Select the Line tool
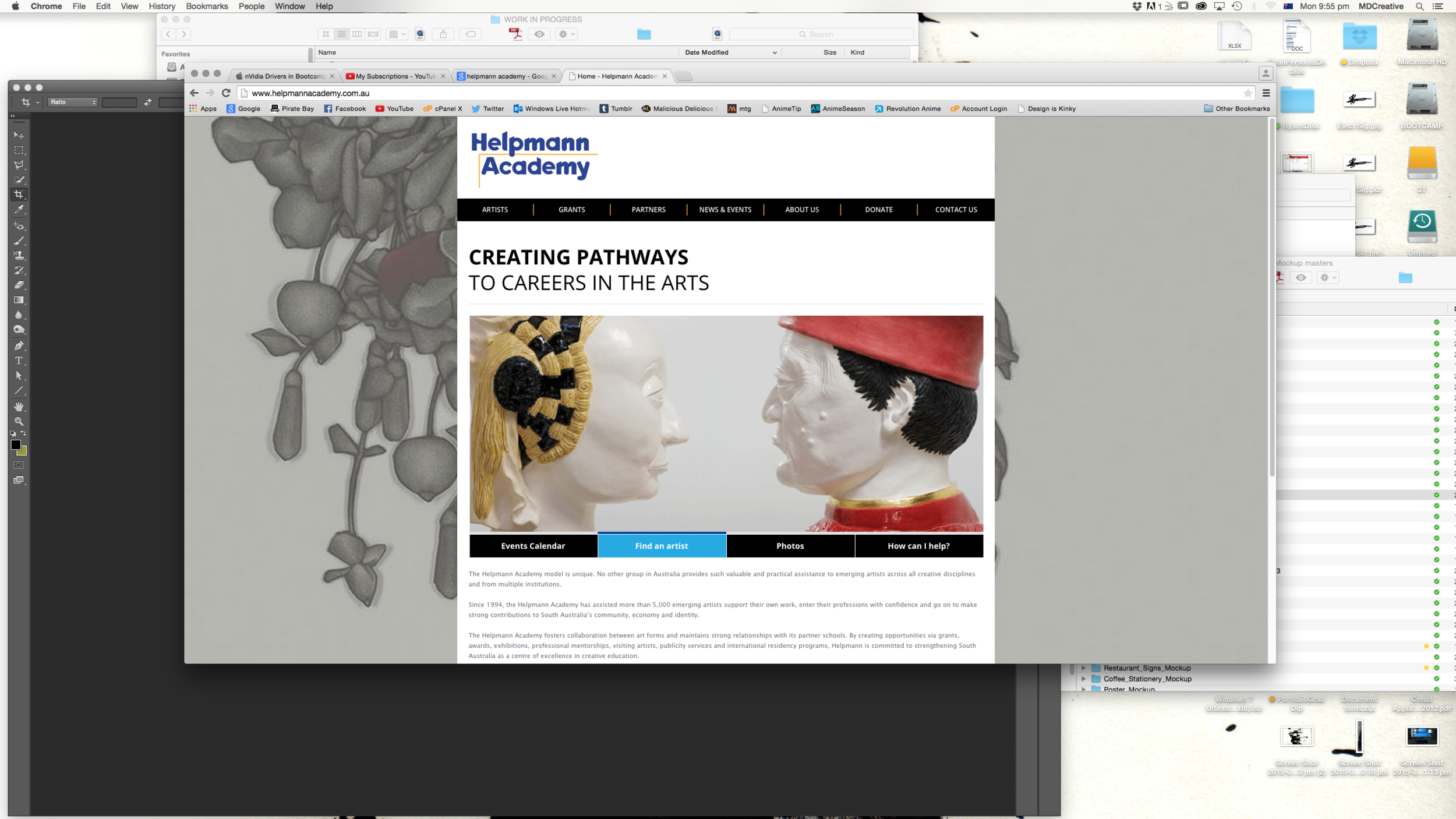Image resolution: width=1456 pixels, height=819 pixels. pyautogui.click(x=19, y=390)
